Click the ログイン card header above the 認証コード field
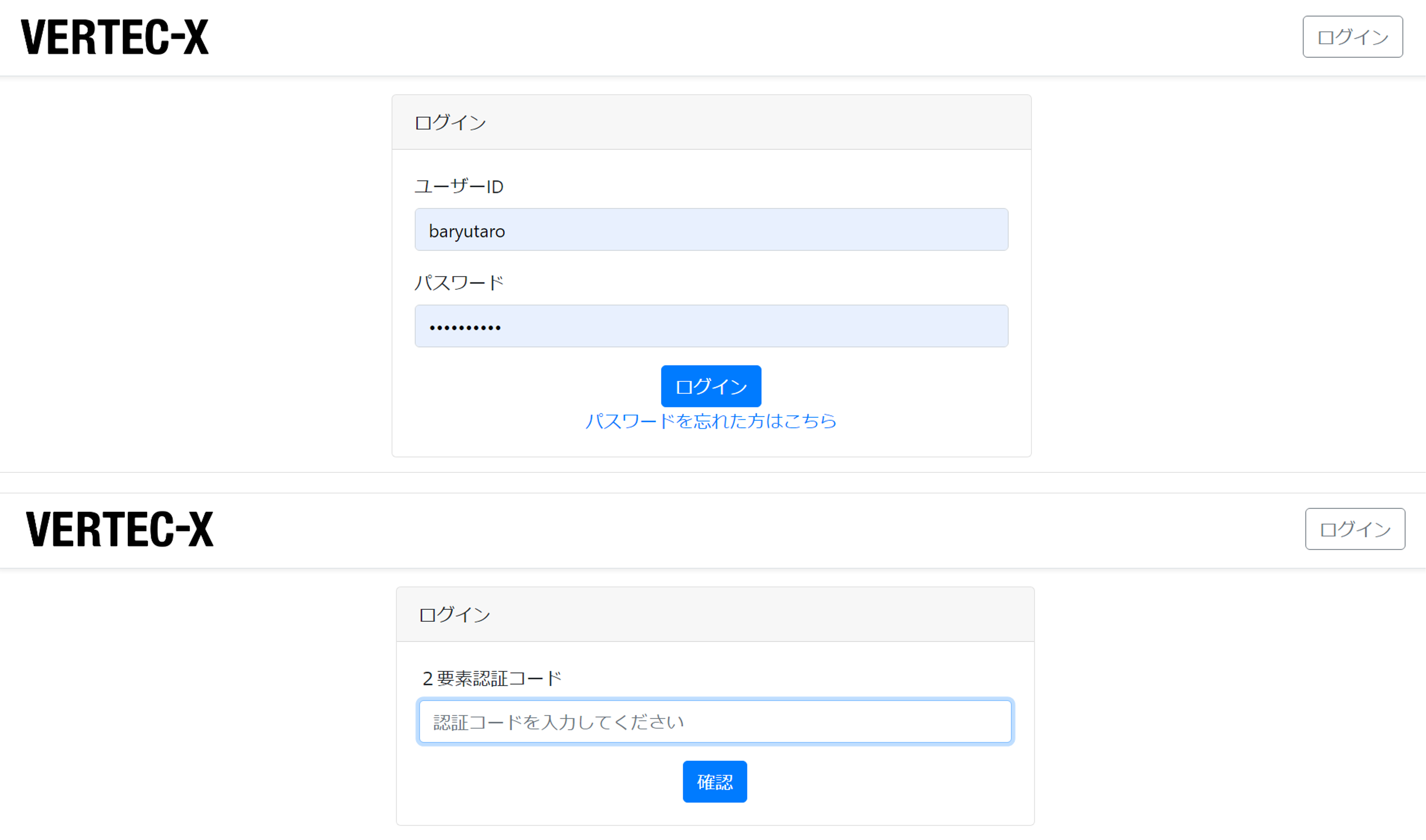Image resolution: width=1426 pixels, height=840 pixels. [715, 614]
